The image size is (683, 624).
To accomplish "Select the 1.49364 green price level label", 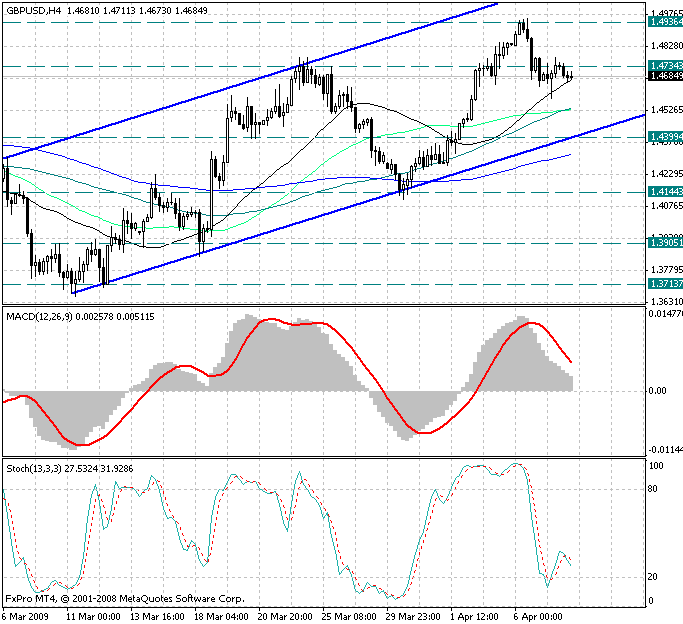I will tap(665, 22).
